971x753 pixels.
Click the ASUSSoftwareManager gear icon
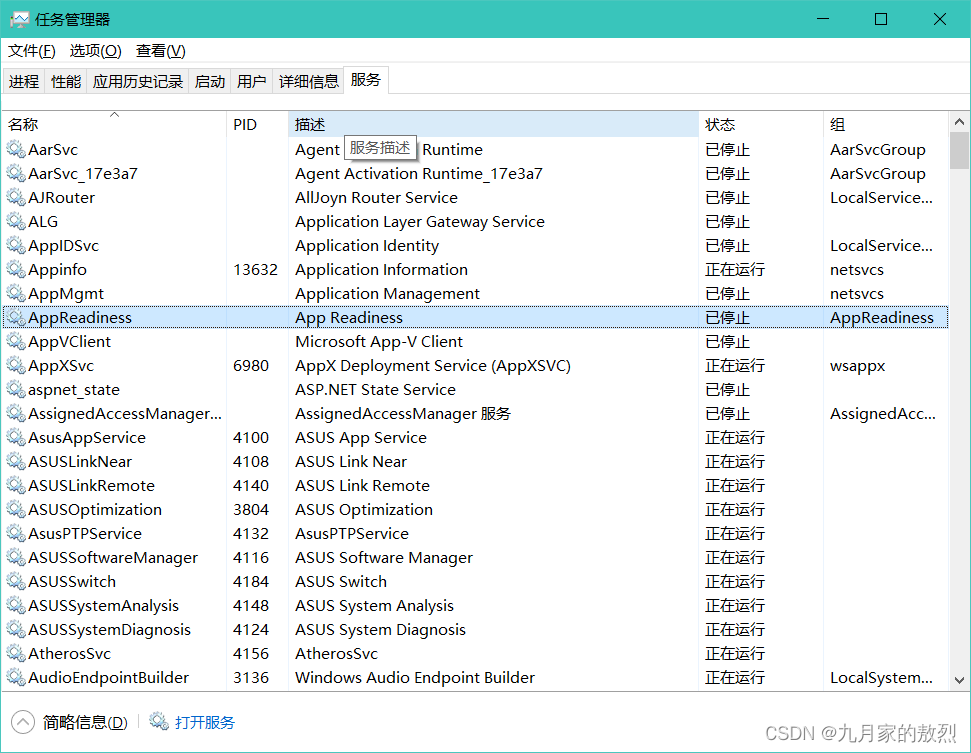click(x=16, y=557)
